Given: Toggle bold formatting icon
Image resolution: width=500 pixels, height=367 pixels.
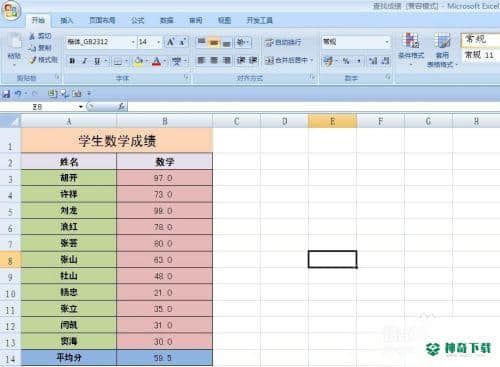Looking at the screenshot, I should click(x=72, y=61).
